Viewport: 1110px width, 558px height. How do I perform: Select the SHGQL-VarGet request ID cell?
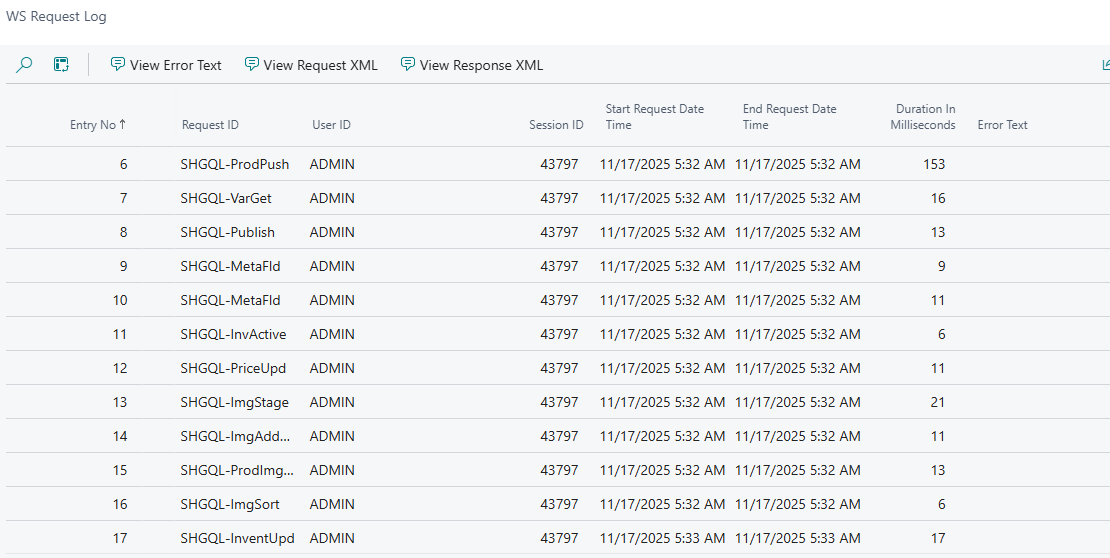226,198
